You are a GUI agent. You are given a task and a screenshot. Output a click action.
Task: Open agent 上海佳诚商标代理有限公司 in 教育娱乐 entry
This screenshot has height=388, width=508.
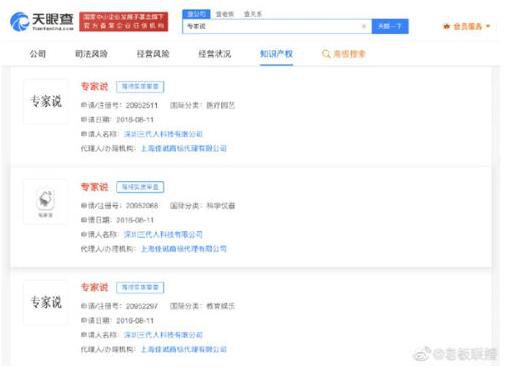184,349
